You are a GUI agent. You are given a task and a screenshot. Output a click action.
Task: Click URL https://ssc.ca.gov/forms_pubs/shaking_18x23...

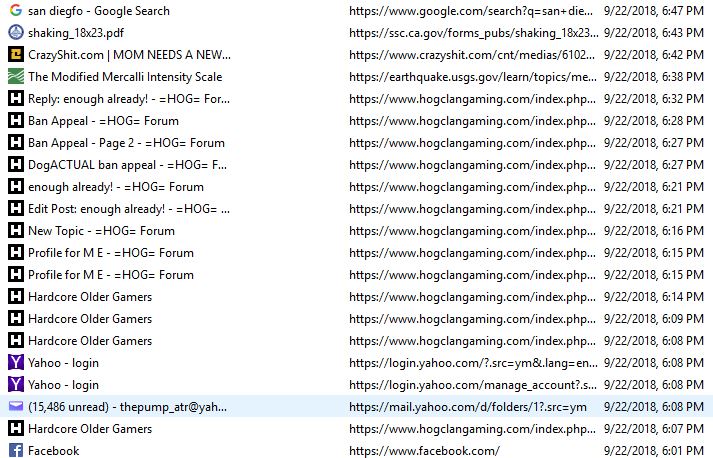pos(474,33)
